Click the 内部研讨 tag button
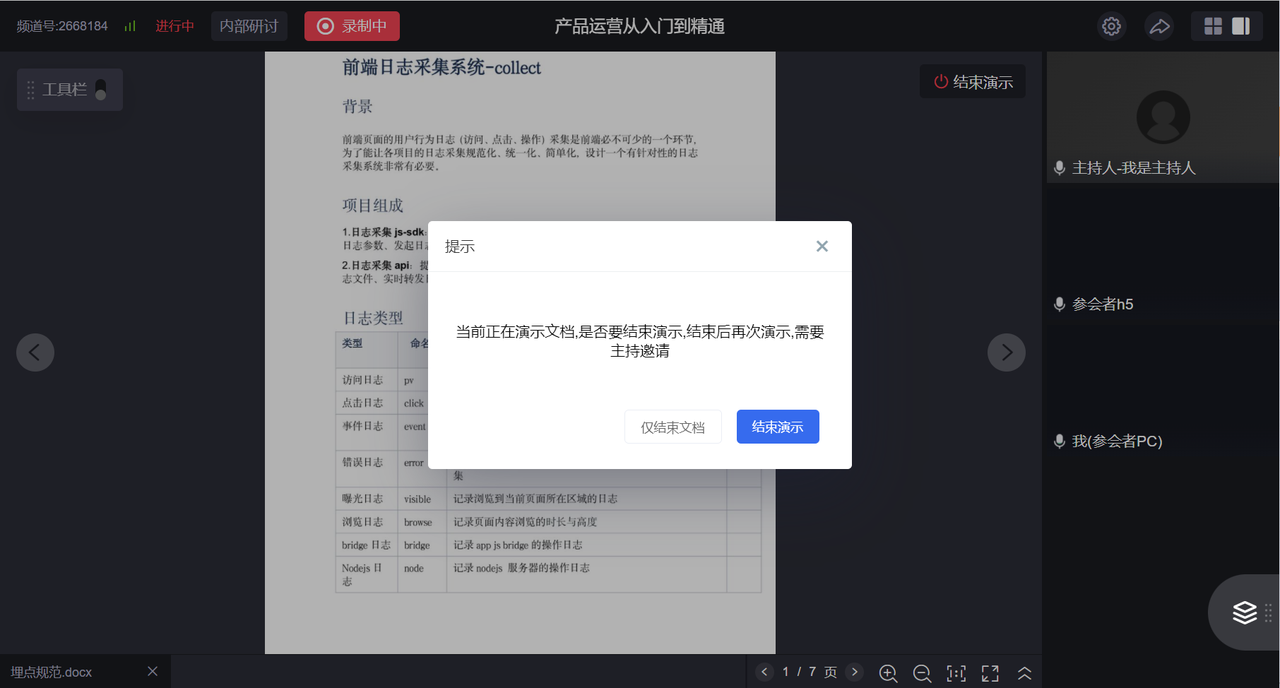This screenshot has width=1280, height=688. 250,26
